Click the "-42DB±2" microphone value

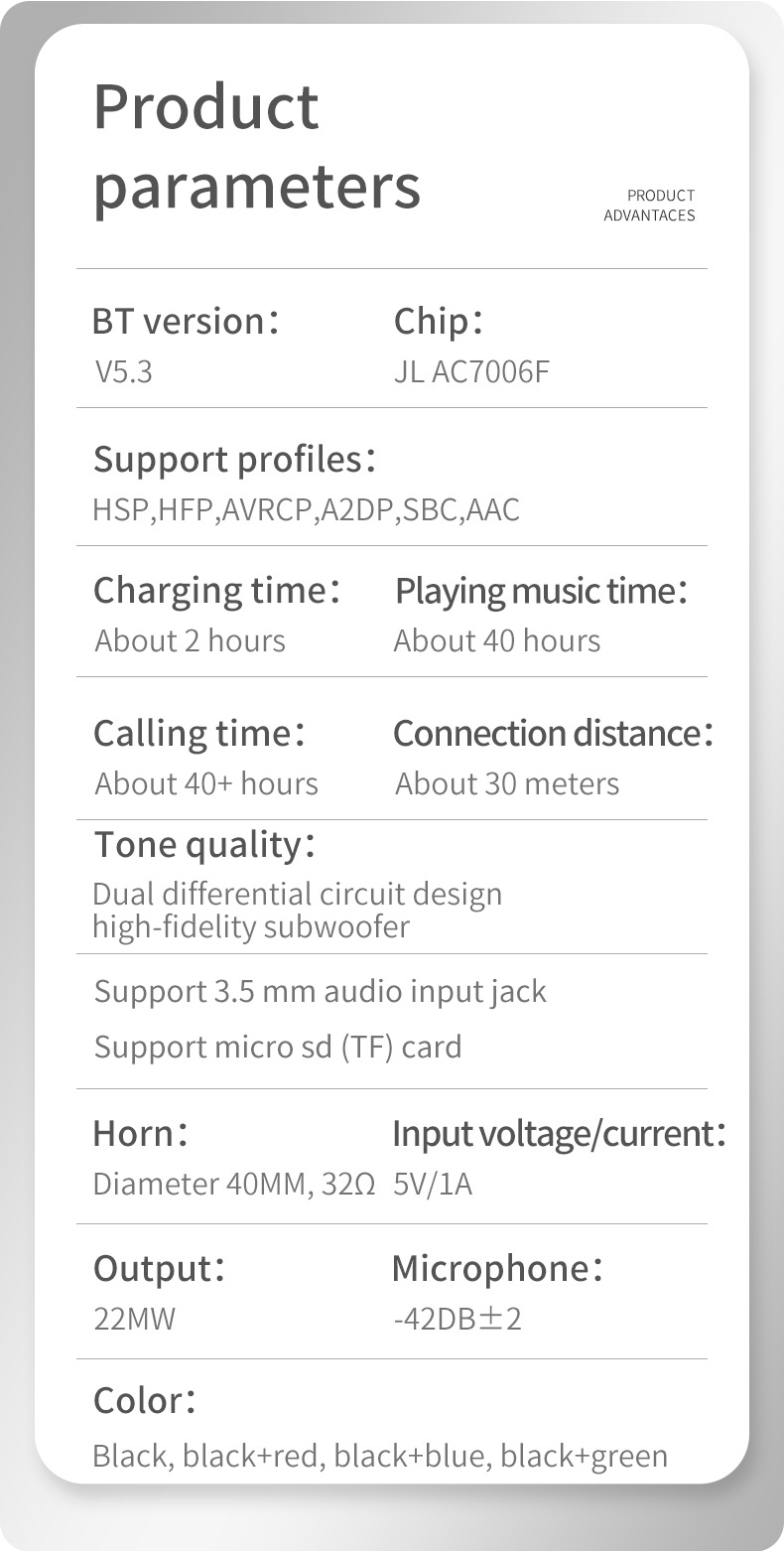coord(457,1319)
